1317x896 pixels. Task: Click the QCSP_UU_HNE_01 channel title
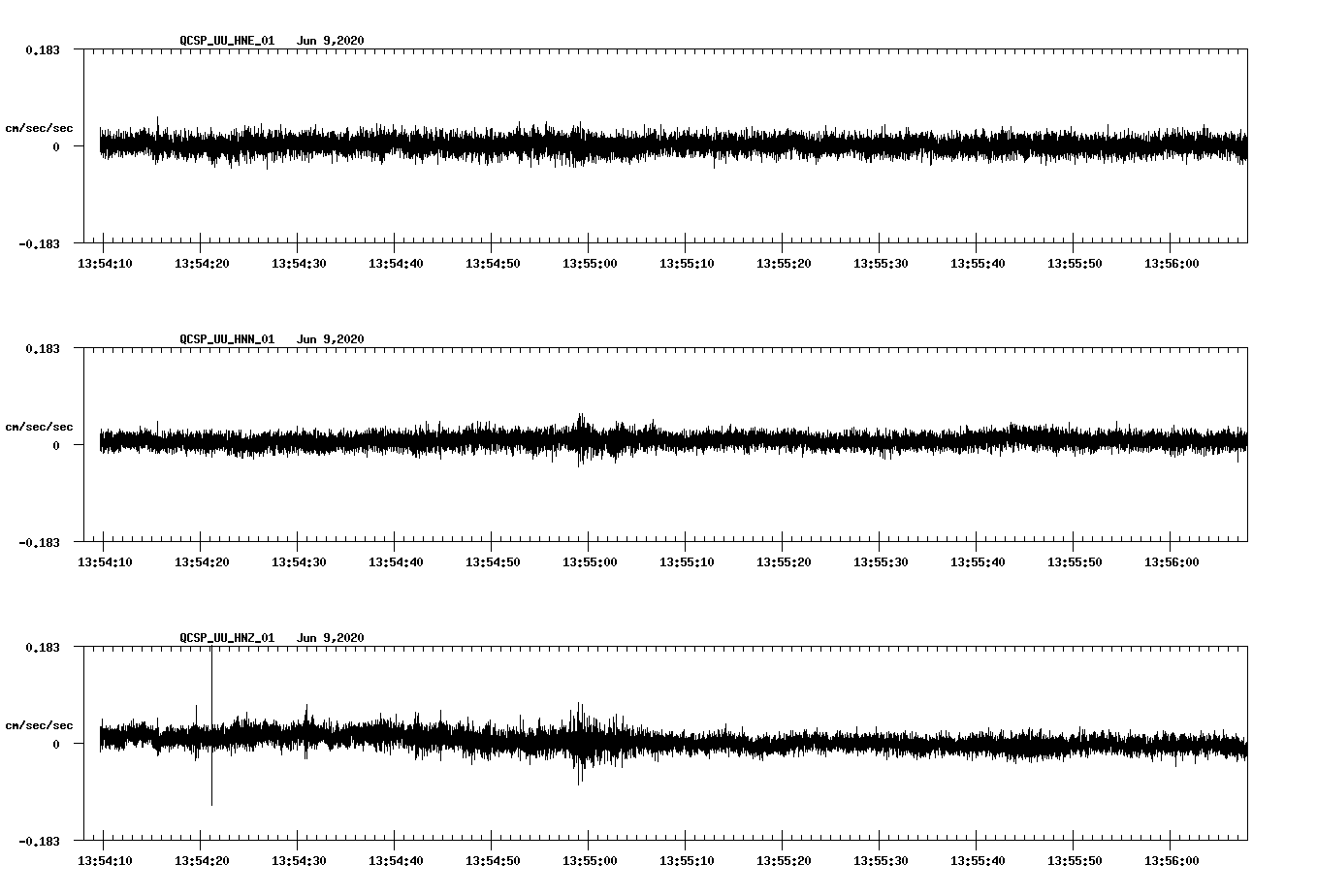pos(227,41)
